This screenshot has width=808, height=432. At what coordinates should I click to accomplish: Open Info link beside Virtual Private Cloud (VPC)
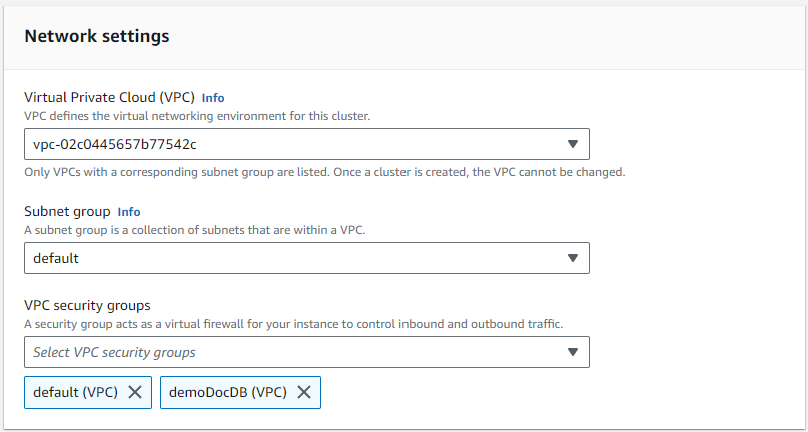point(213,98)
